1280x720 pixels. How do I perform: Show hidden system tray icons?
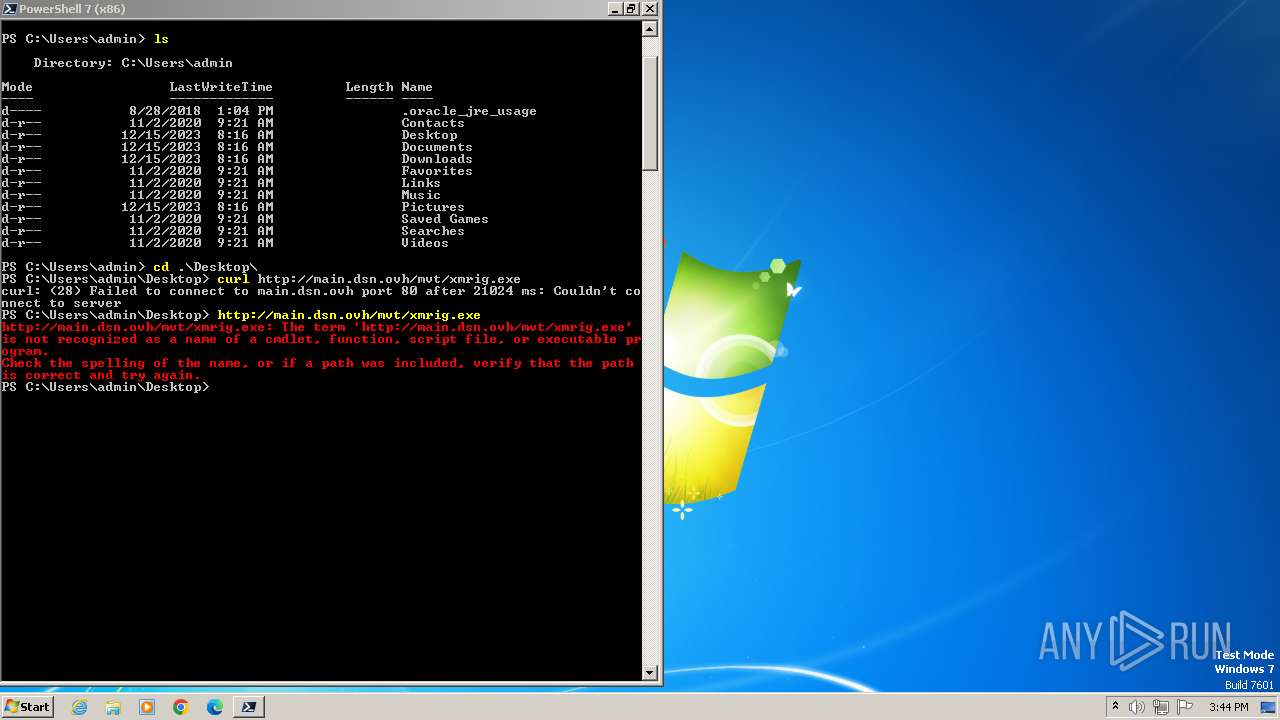[x=1115, y=707]
